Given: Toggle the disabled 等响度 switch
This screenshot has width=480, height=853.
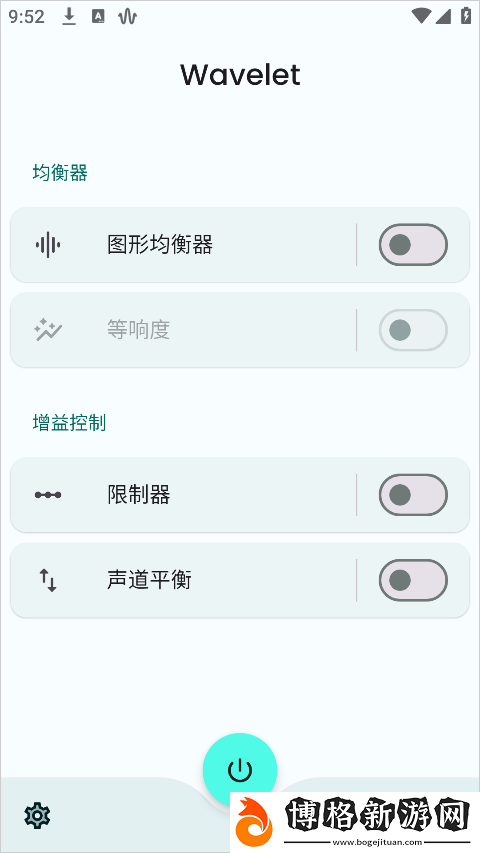Looking at the screenshot, I should [413, 330].
